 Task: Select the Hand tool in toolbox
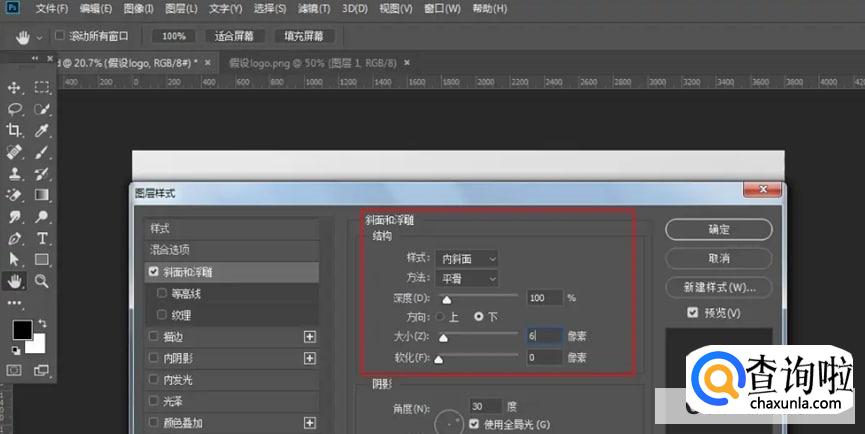(x=14, y=281)
